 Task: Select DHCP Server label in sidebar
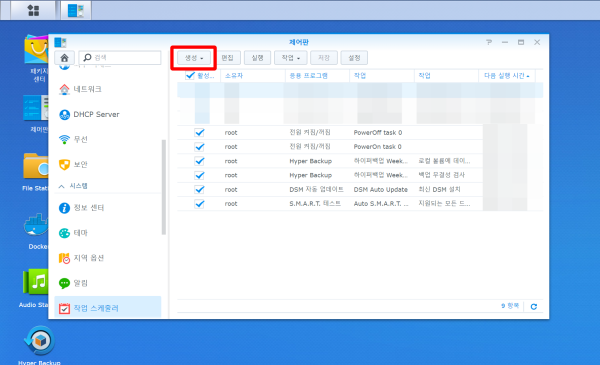[96, 114]
